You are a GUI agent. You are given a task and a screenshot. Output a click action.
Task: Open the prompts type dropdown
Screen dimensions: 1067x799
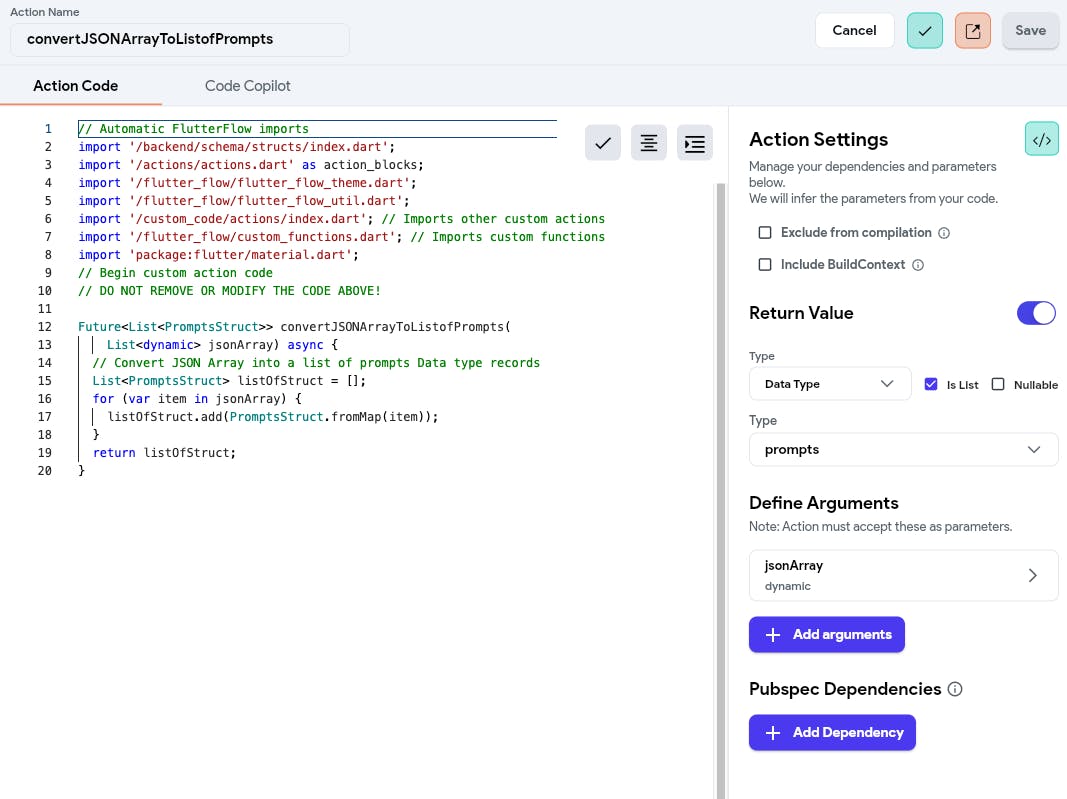[x=903, y=450]
